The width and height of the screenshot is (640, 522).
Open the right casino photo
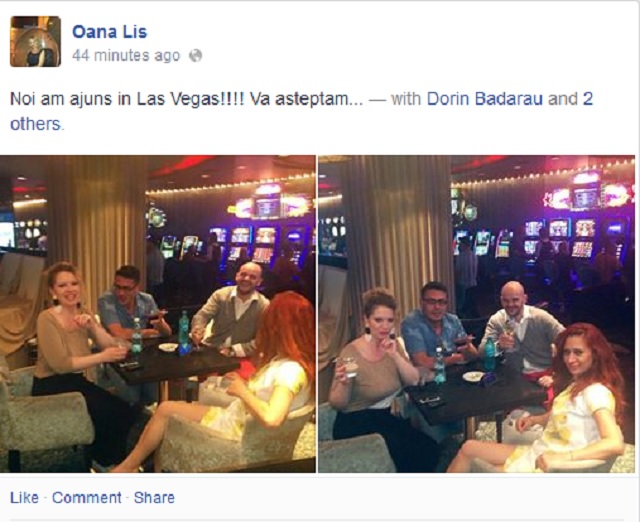click(476, 314)
